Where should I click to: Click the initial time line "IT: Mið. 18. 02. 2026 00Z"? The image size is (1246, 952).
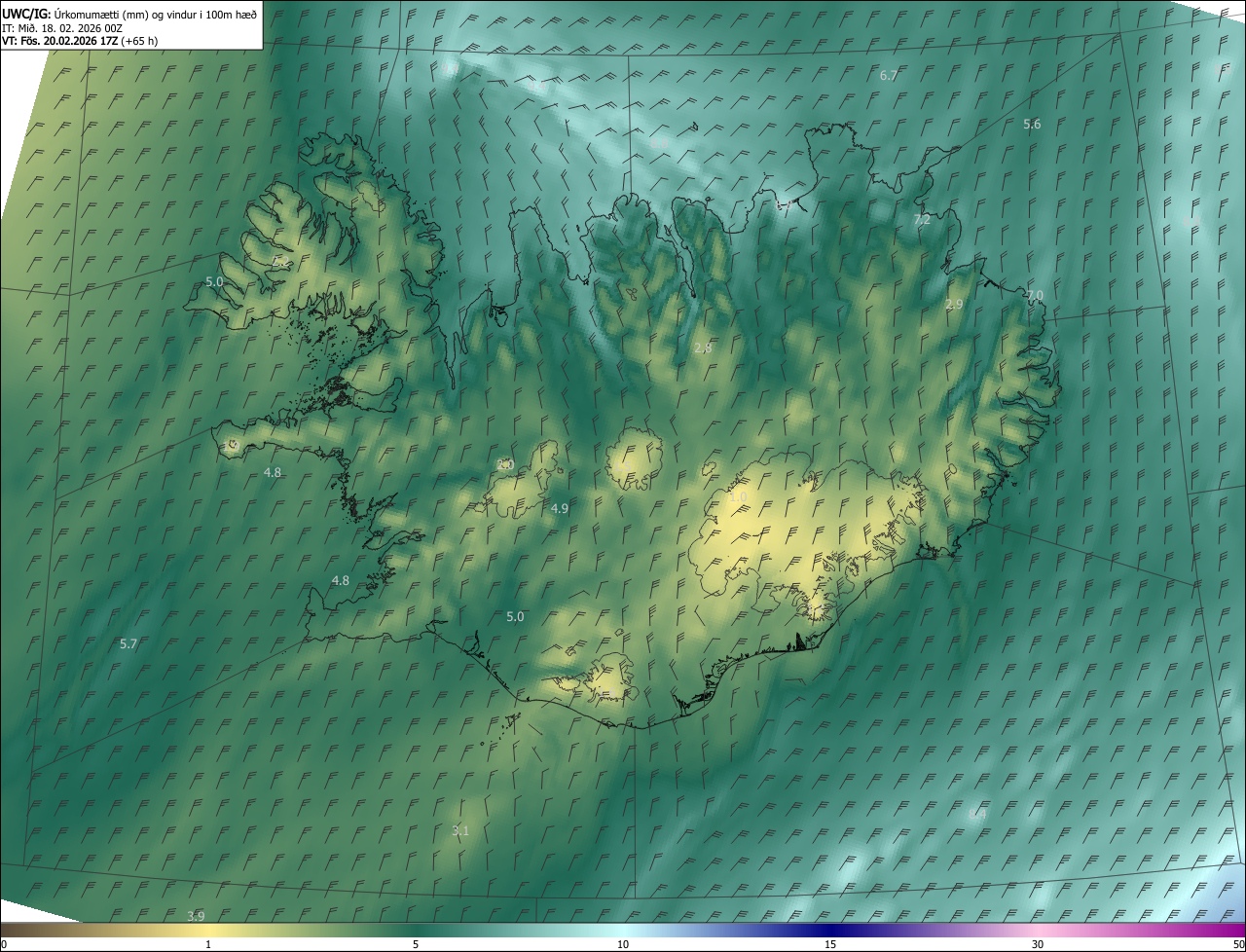point(62,27)
